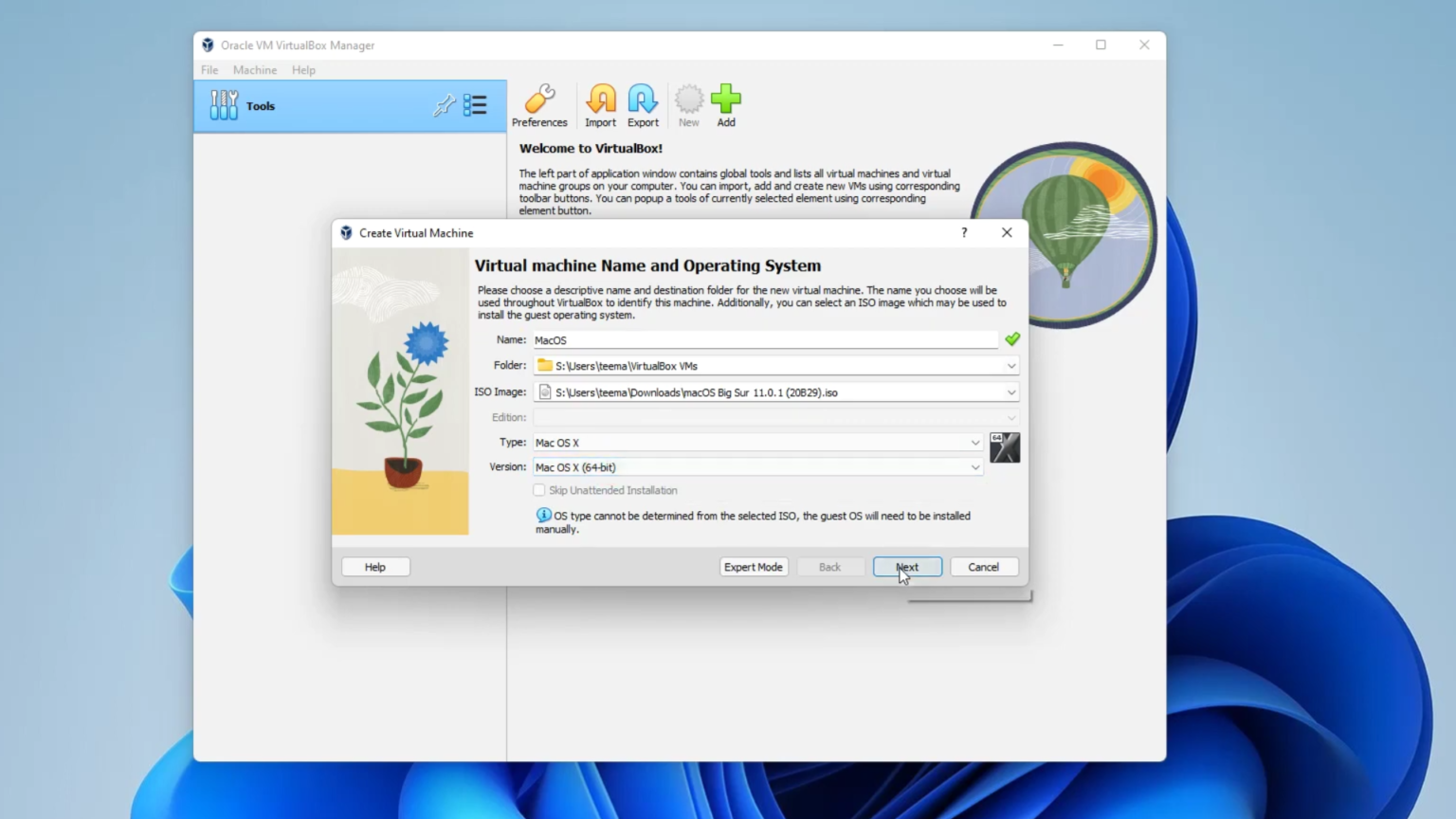The width and height of the screenshot is (1456, 819).
Task: Switch to Expert Mode
Action: pyautogui.click(x=753, y=566)
